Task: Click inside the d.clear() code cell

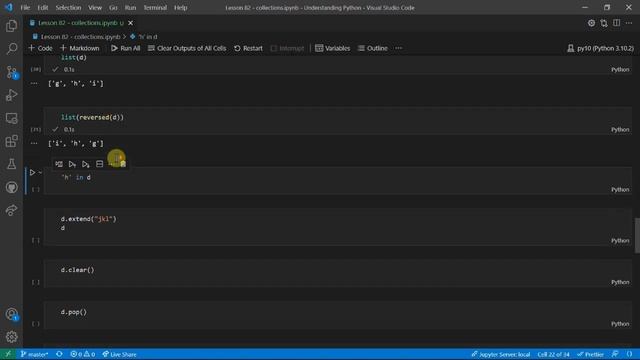Action: (338, 274)
